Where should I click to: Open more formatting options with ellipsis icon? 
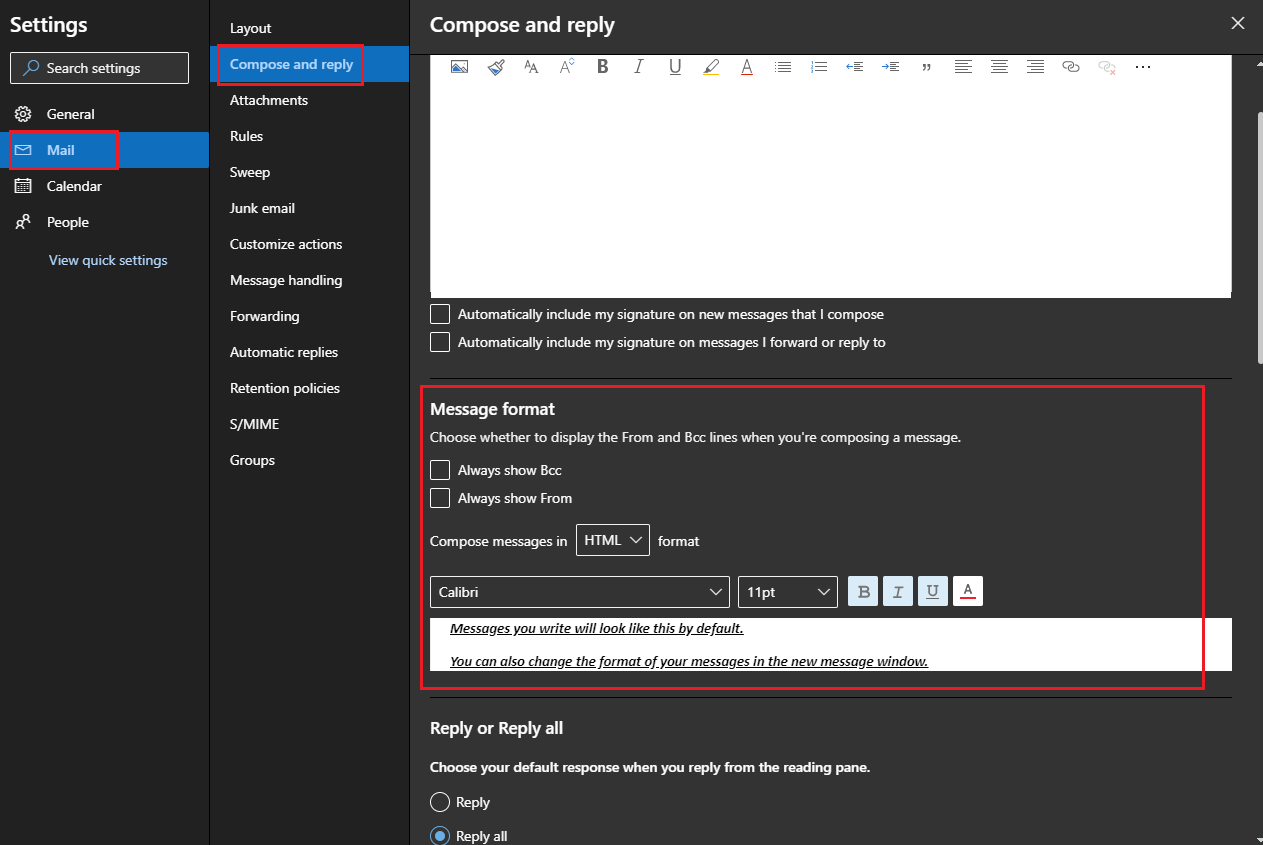tap(1143, 66)
